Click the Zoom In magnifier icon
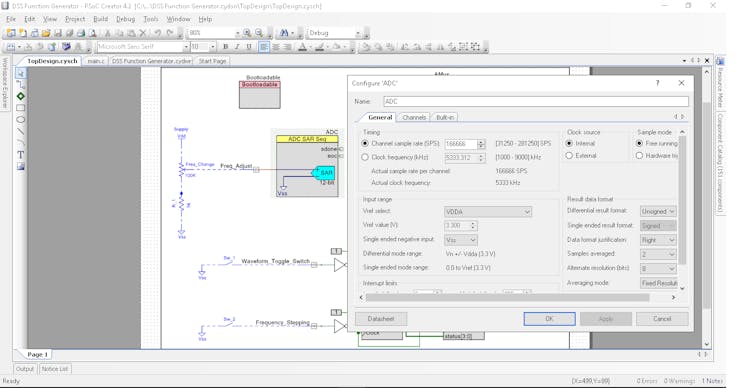The image size is (740, 388). (x=247, y=33)
